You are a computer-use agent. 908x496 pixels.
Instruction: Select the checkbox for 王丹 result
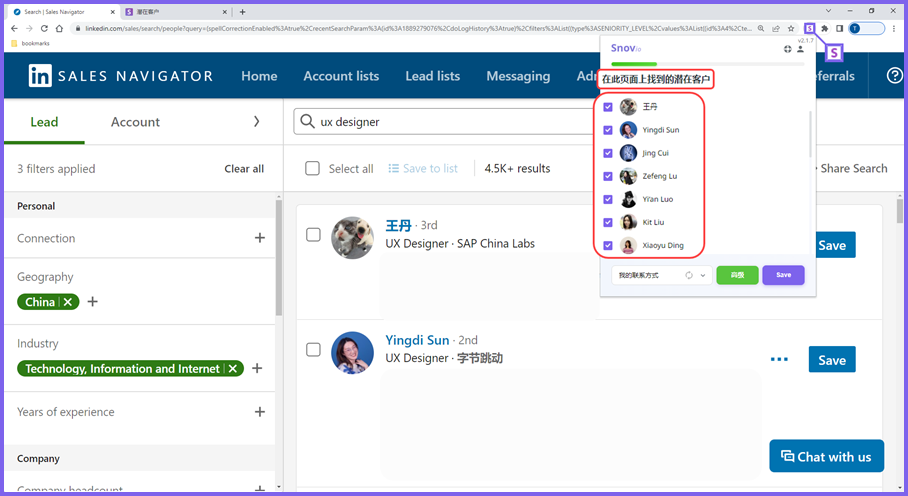313,234
